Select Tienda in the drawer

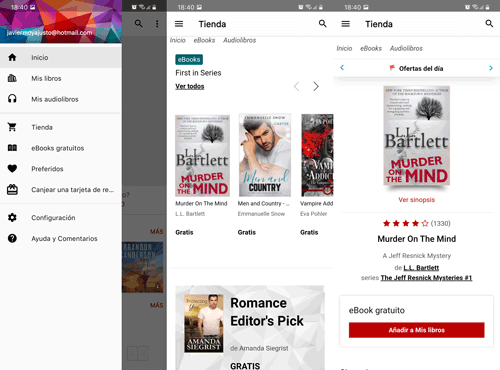click(x=61, y=127)
